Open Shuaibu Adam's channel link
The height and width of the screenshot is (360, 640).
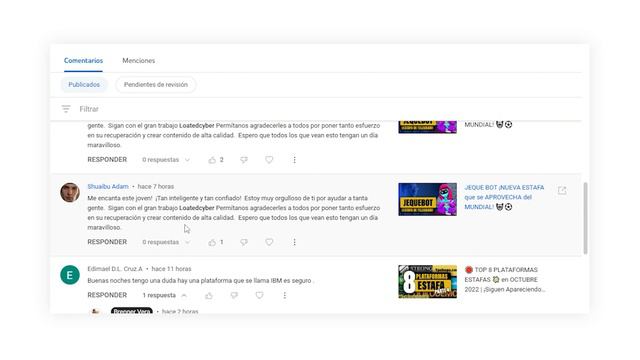[x=108, y=186]
